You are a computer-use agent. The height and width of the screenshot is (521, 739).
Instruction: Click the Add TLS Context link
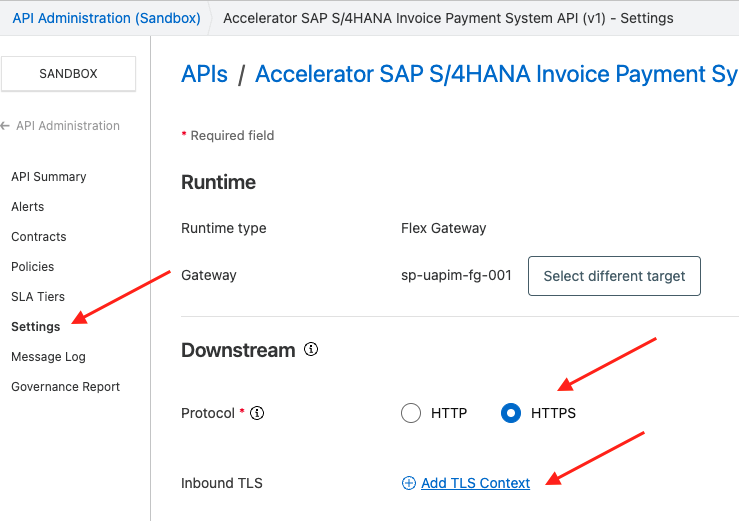pos(476,483)
